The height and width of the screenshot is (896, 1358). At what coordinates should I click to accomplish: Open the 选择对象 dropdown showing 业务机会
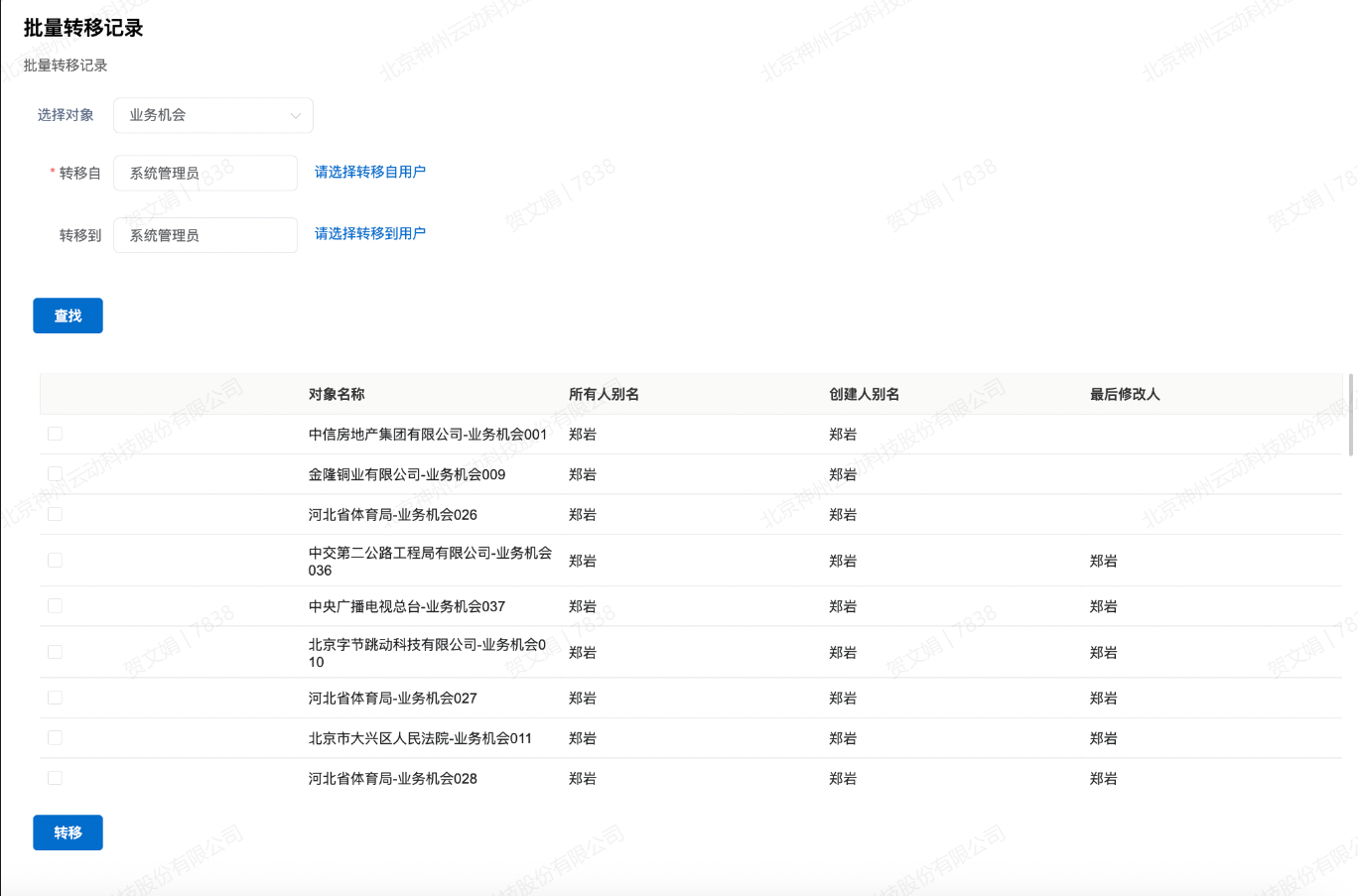(x=213, y=115)
